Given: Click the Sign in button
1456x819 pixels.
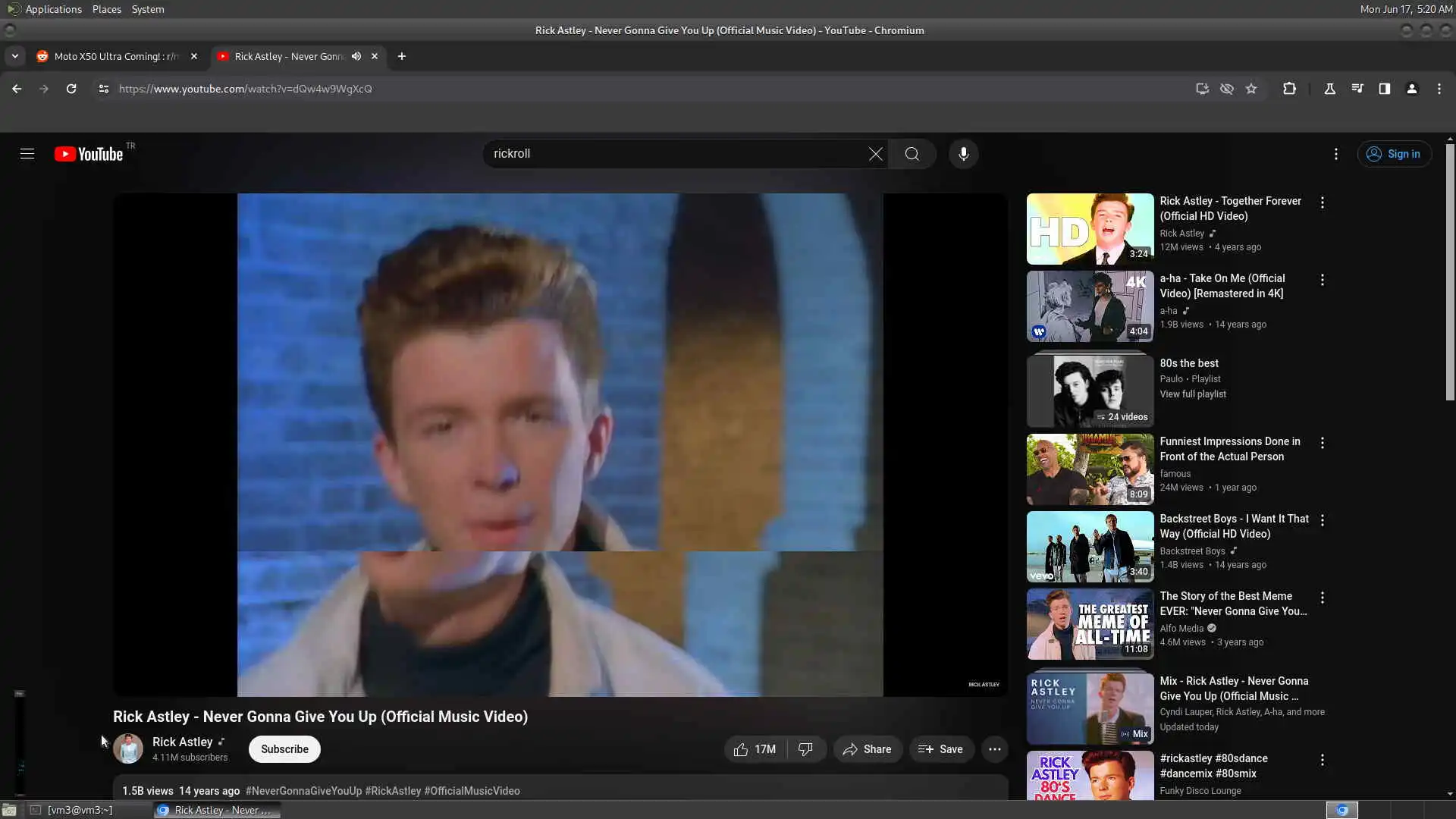Looking at the screenshot, I should (1394, 154).
